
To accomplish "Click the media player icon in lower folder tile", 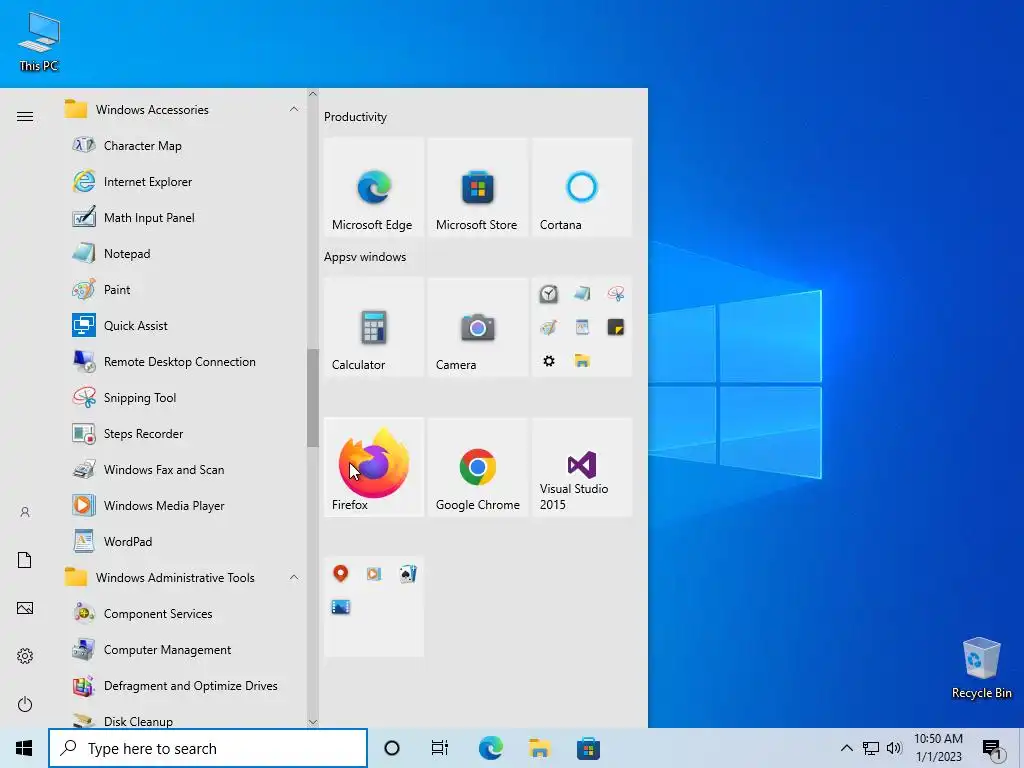I will [374, 573].
